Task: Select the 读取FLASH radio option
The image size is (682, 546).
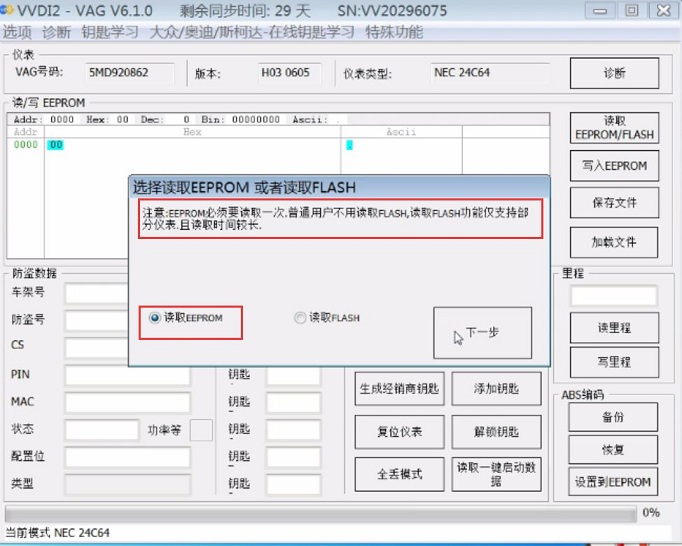Action: (300, 318)
